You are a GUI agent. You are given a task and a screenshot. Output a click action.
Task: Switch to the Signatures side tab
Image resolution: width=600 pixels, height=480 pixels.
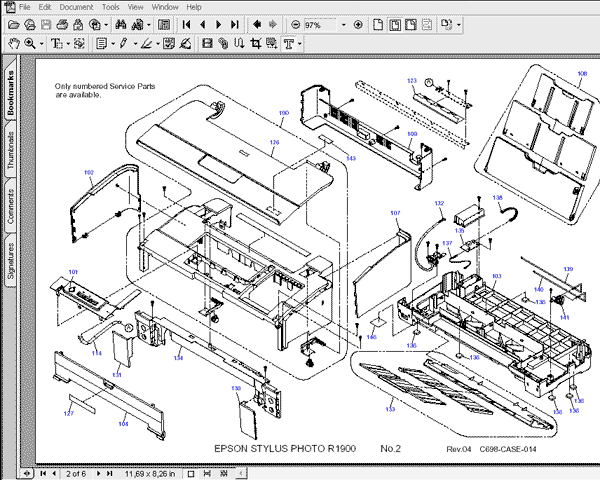(x=10, y=260)
